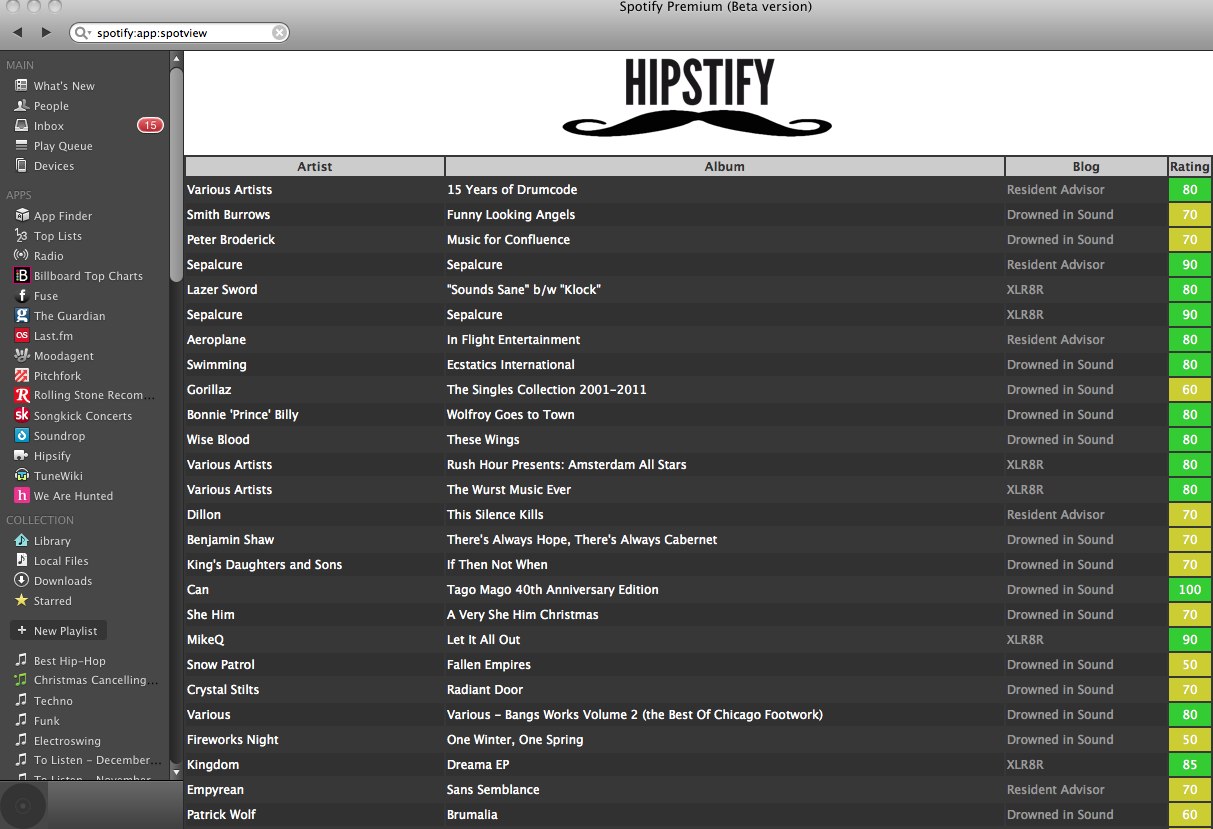
Task: Launch the Soundrop app icon
Action: pos(22,436)
